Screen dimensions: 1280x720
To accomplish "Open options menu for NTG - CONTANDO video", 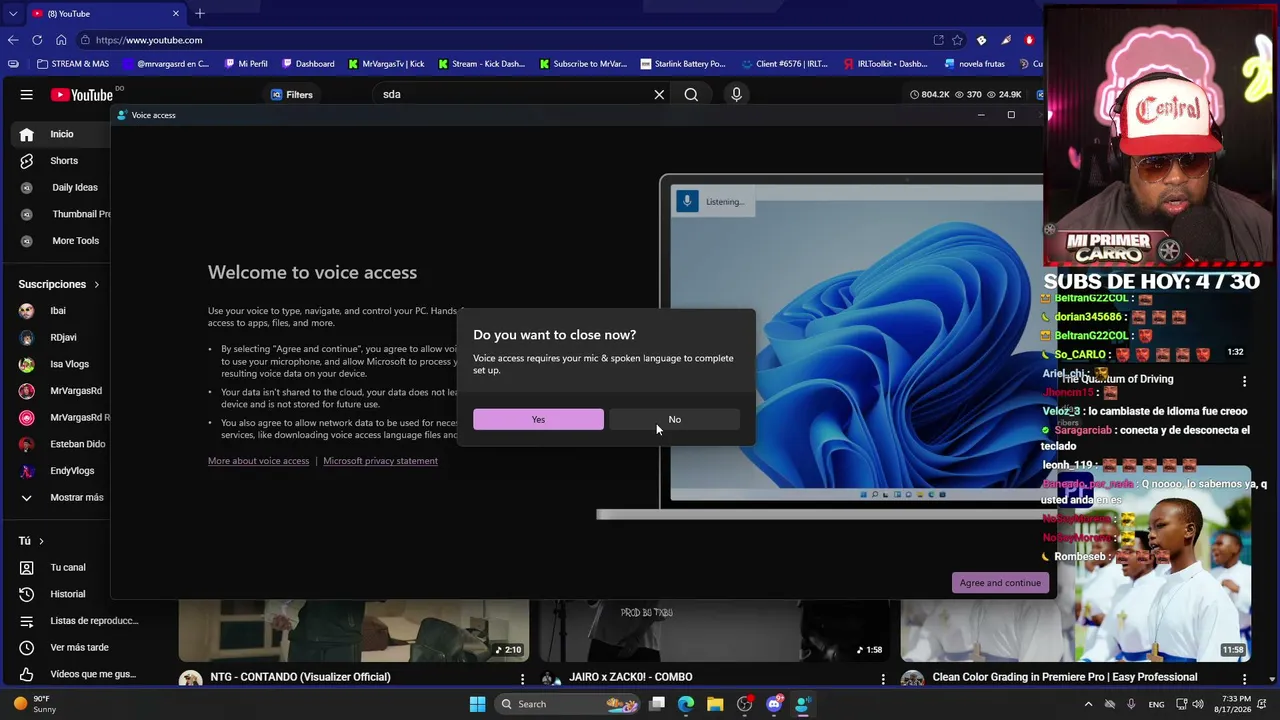I will 522,678.
